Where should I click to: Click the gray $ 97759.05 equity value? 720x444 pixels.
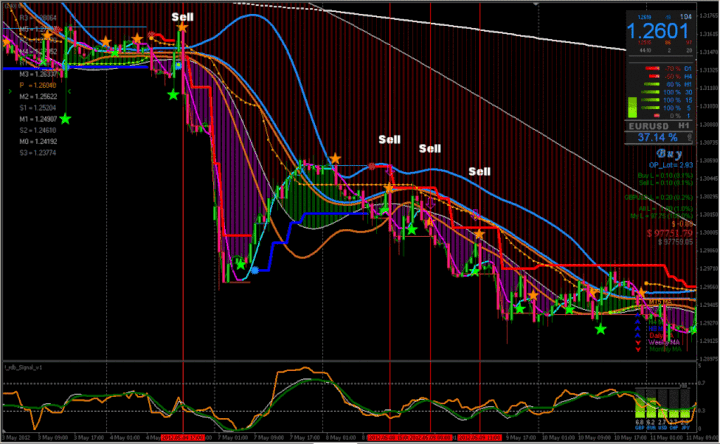675,242
